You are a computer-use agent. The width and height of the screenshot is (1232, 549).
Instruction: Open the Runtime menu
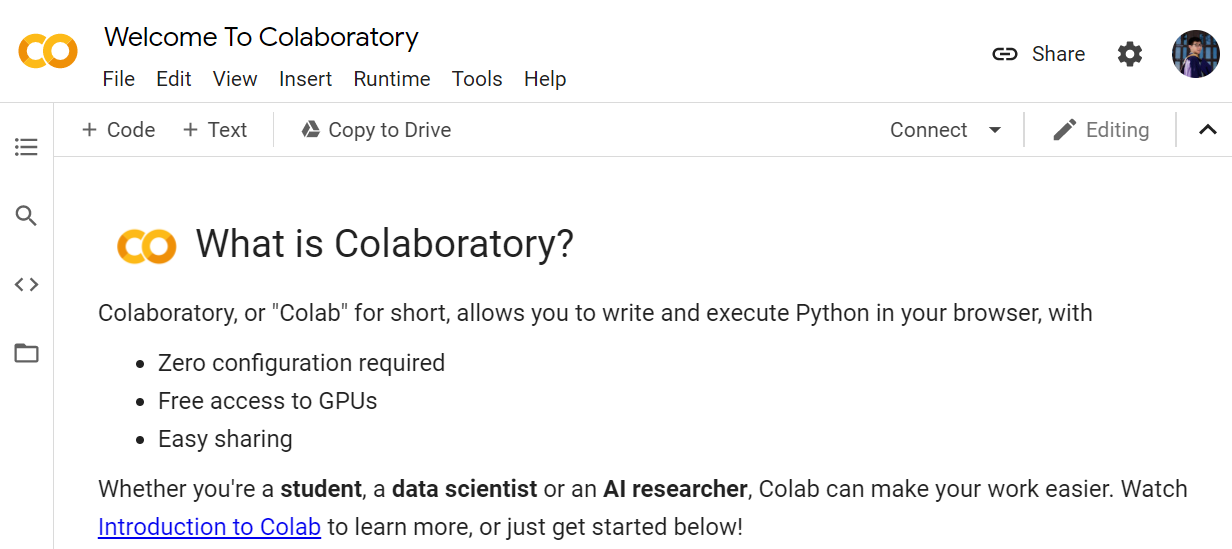(391, 79)
